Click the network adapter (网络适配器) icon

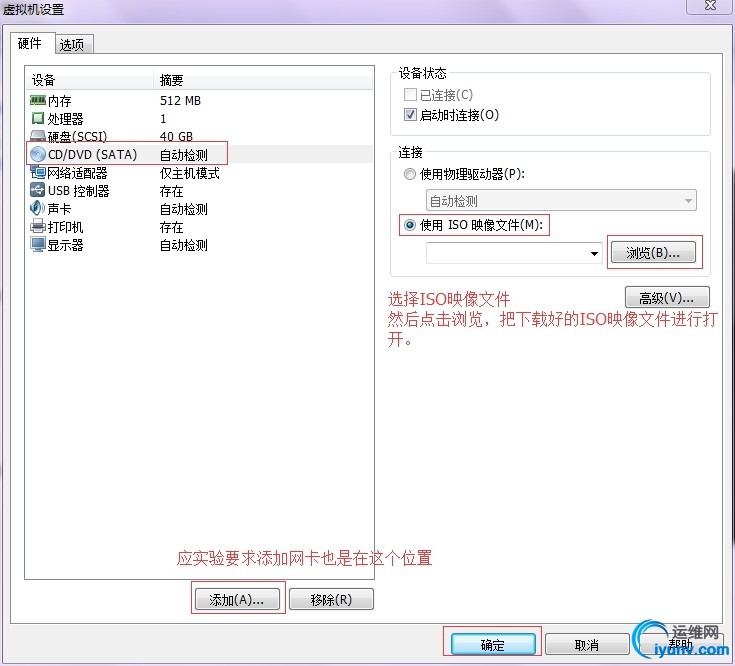click(x=38, y=172)
